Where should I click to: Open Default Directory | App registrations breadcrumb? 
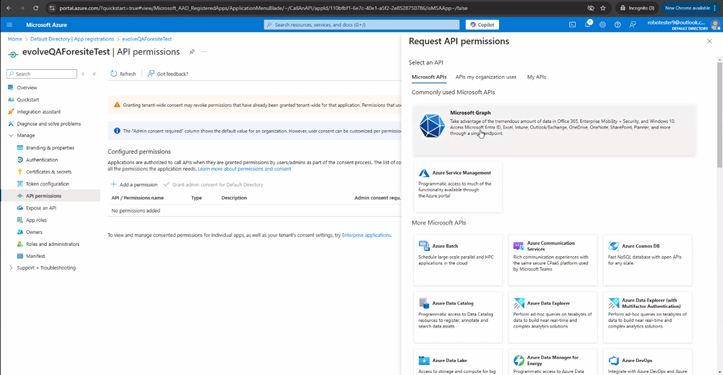[72, 39]
